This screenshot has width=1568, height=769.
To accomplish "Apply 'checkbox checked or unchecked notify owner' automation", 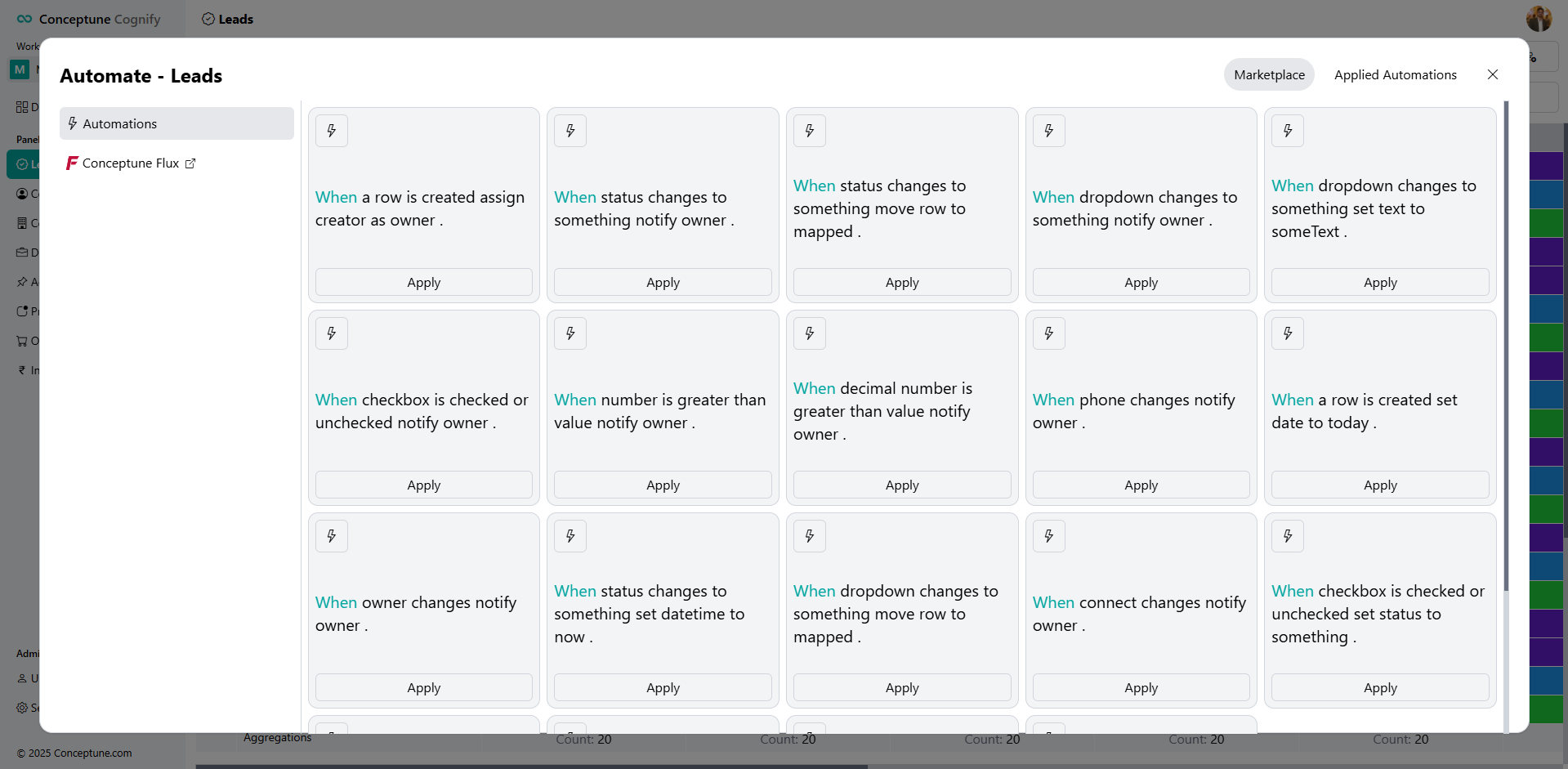I will (423, 485).
